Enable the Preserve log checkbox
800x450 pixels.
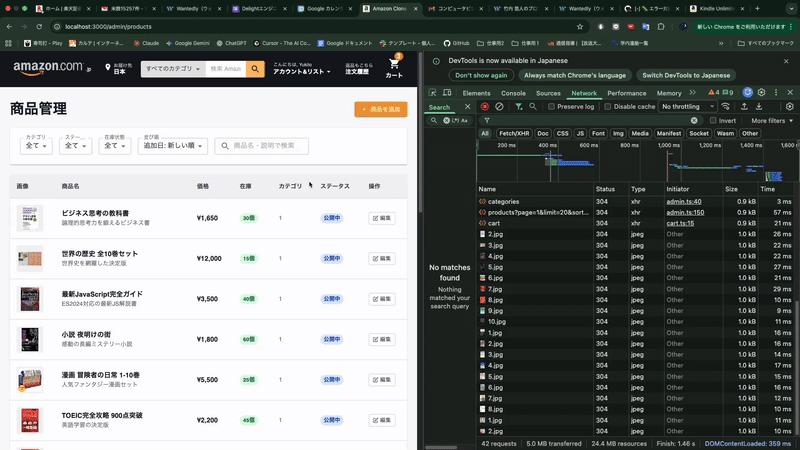(x=550, y=106)
